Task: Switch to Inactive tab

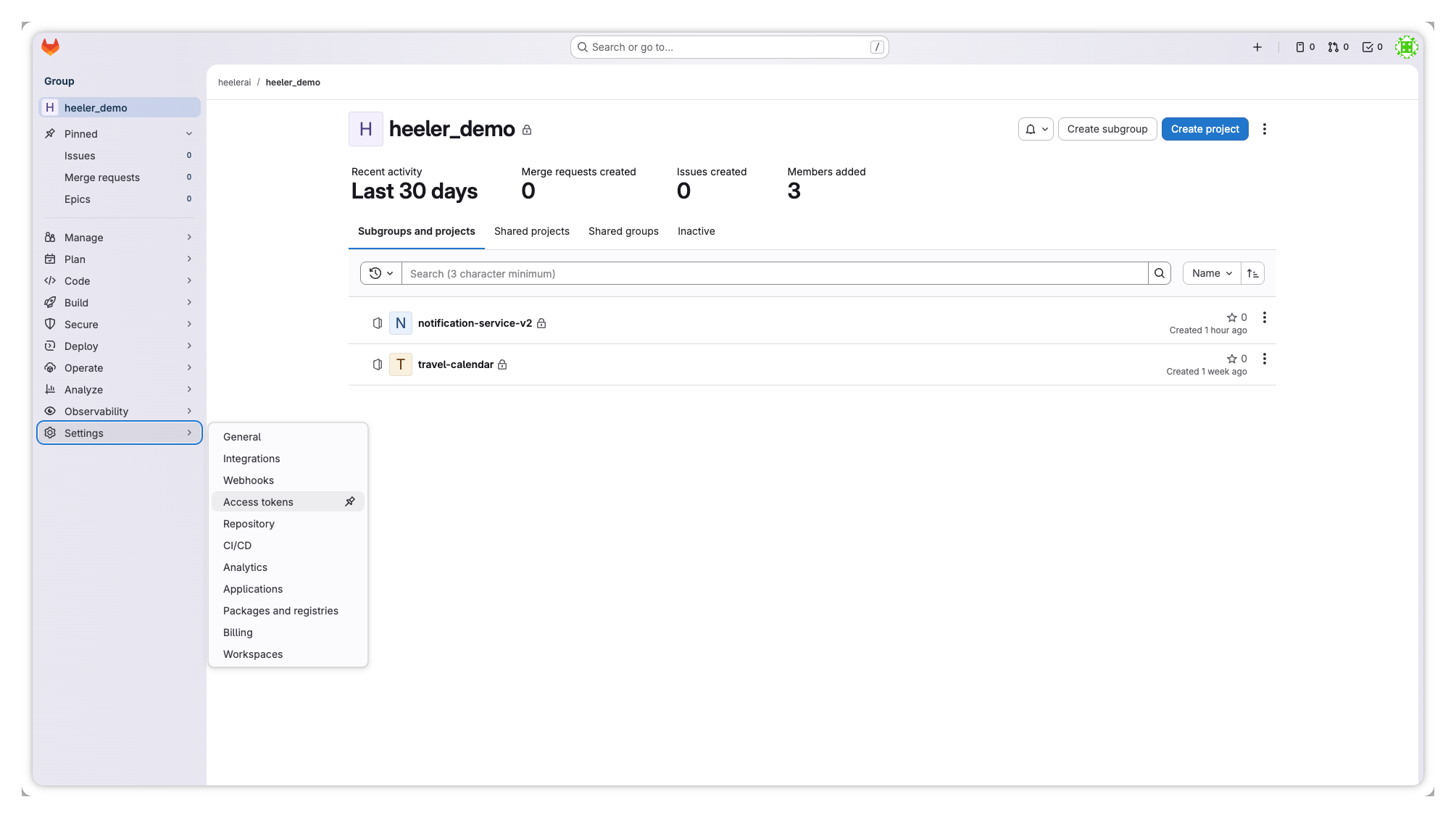Action: click(696, 231)
